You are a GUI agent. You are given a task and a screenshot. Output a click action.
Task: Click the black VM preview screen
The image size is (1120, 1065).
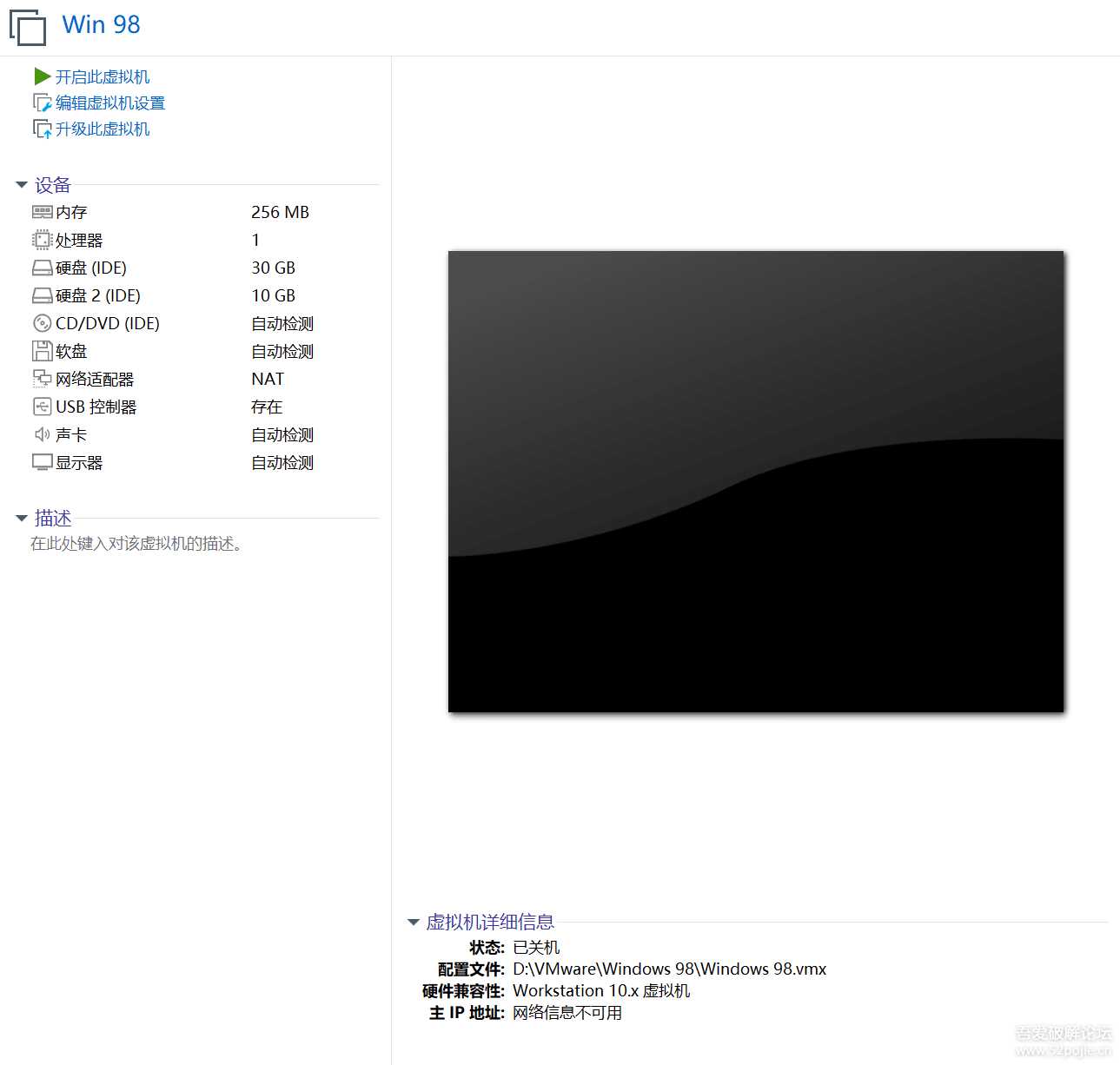click(756, 481)
